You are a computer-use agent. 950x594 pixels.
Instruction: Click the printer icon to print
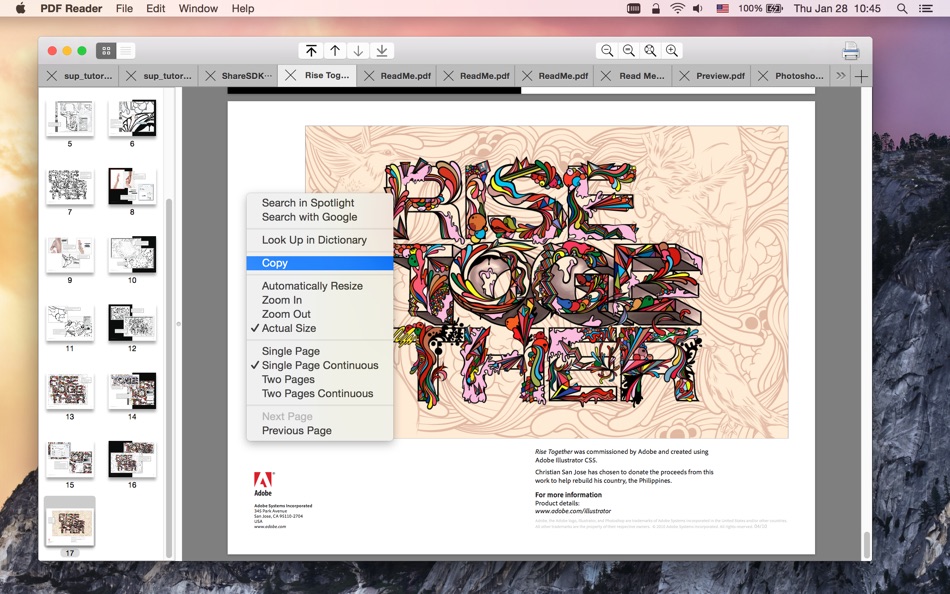tap(850, 51)
